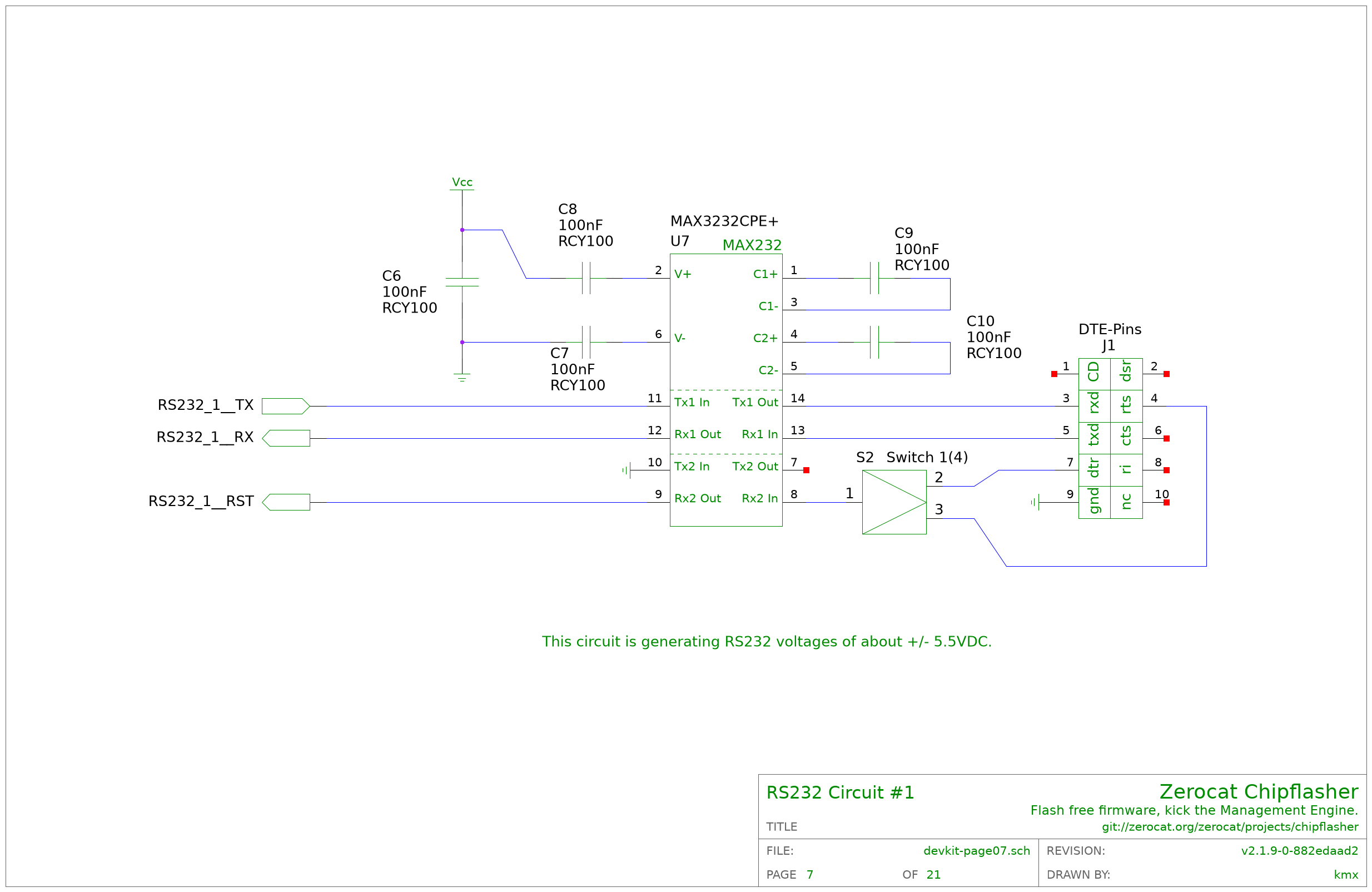Image resolution: width=1372 pixels, height=892 pixels.
Task: Click the devkit-page07.sch file name
Action: pos(977,850)
